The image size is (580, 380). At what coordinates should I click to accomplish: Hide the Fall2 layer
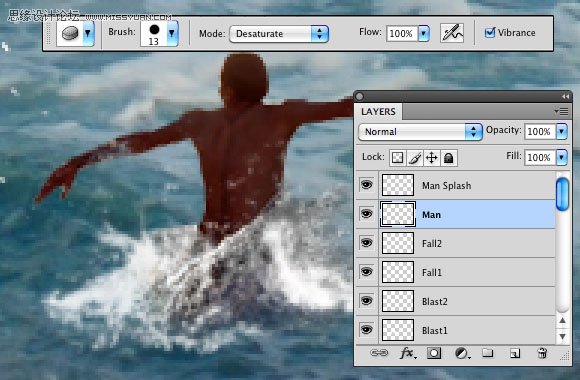coord(367,243)
